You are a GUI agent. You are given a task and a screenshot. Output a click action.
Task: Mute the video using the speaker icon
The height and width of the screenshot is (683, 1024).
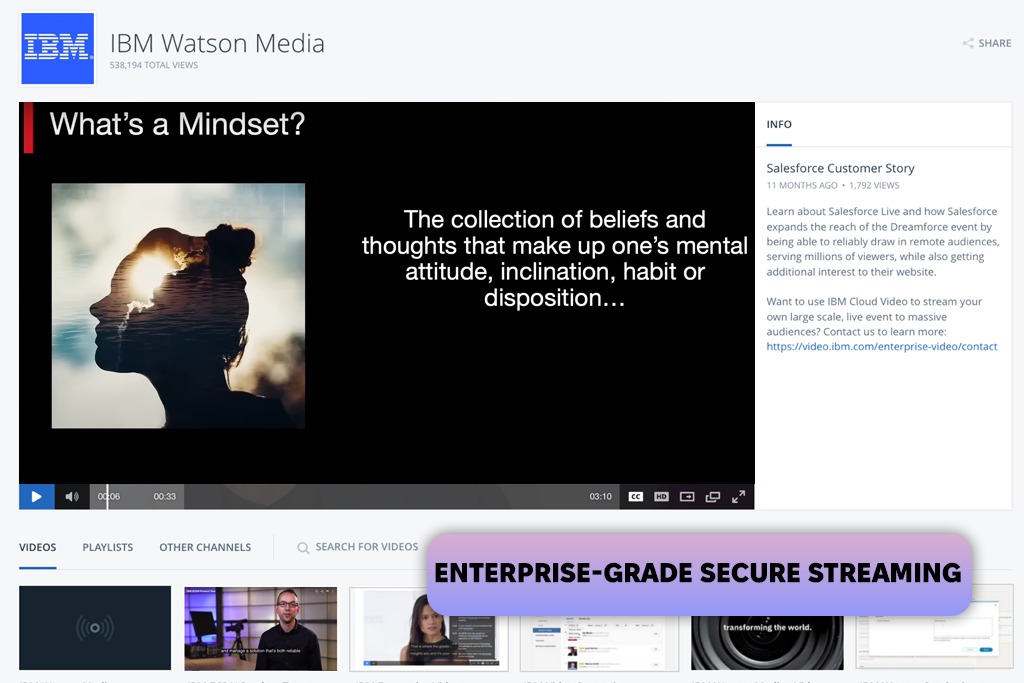[72, 497]
